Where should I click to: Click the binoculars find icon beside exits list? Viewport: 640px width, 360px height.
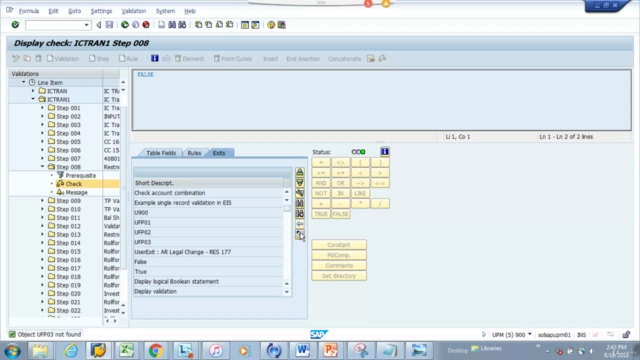[300, 203]
